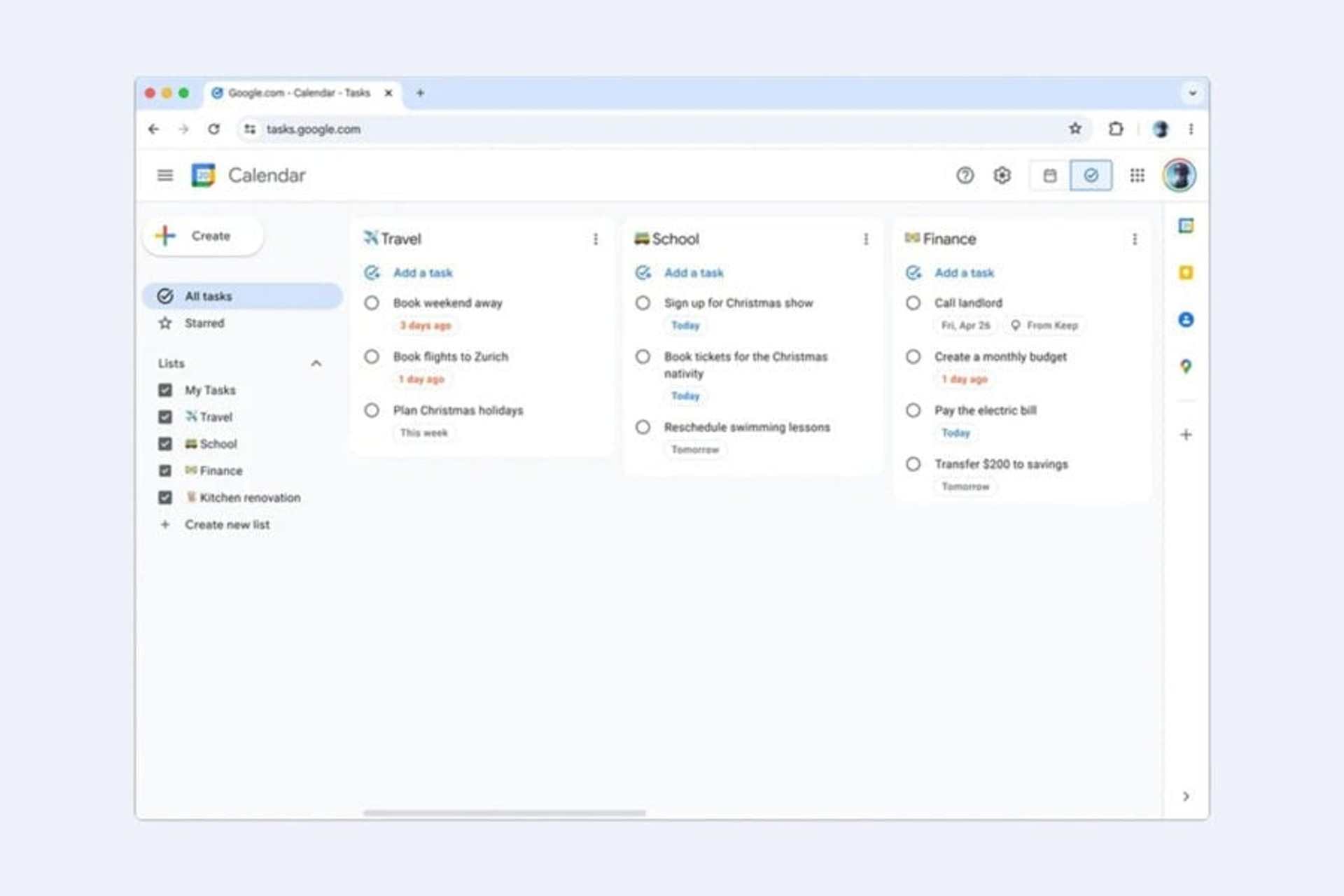This screenshot has height=896, width=1344.
Task: Toggle main menu hamburger icon
Action: tap(164, 175)
